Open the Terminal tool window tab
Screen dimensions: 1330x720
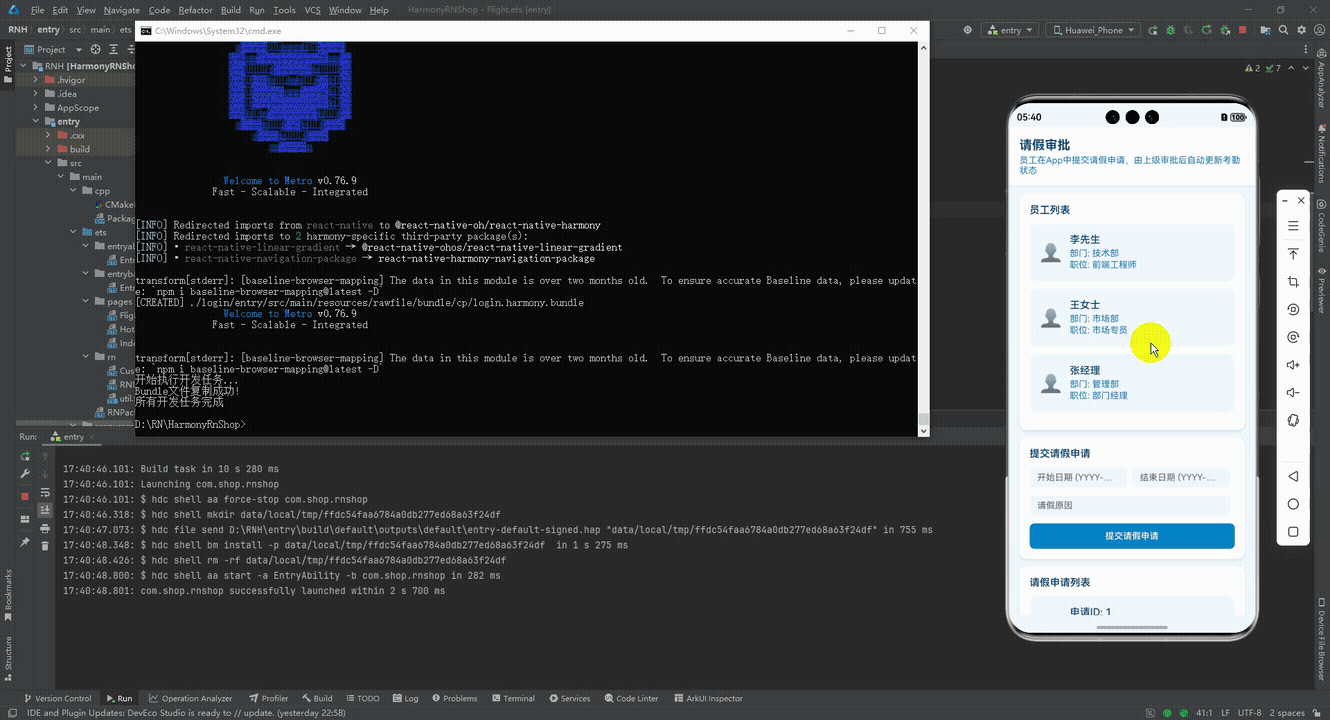(x=512, y=698)
